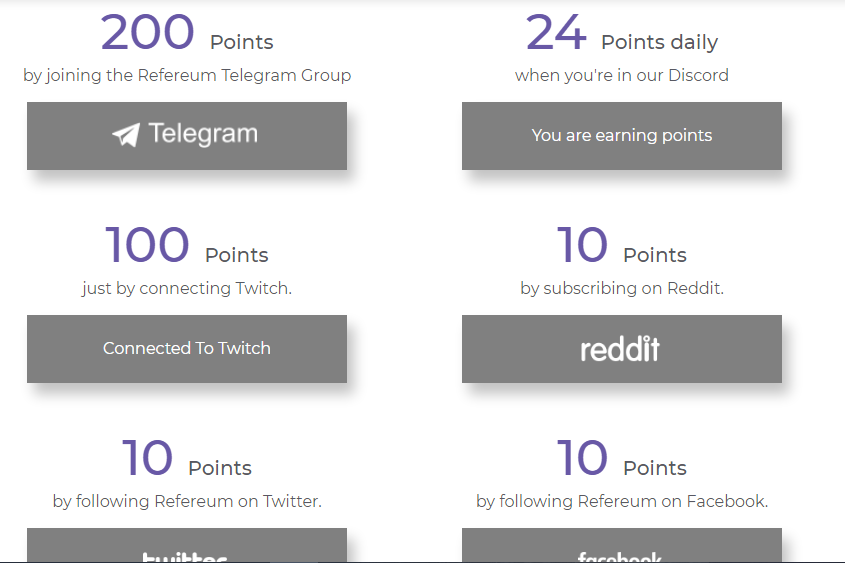Click the "10" number above the Facebook text

click(x=582, y=459)
